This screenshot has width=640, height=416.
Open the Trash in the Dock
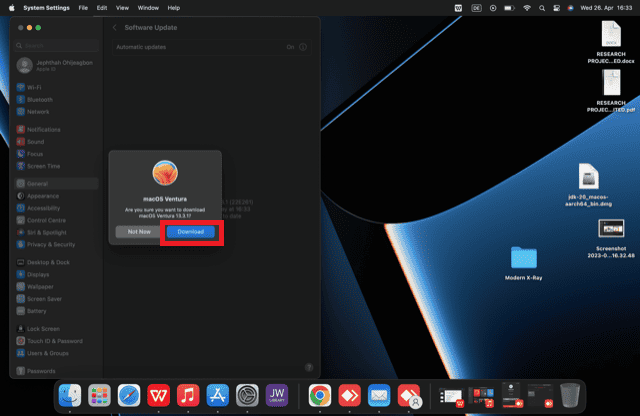point(570,395)
